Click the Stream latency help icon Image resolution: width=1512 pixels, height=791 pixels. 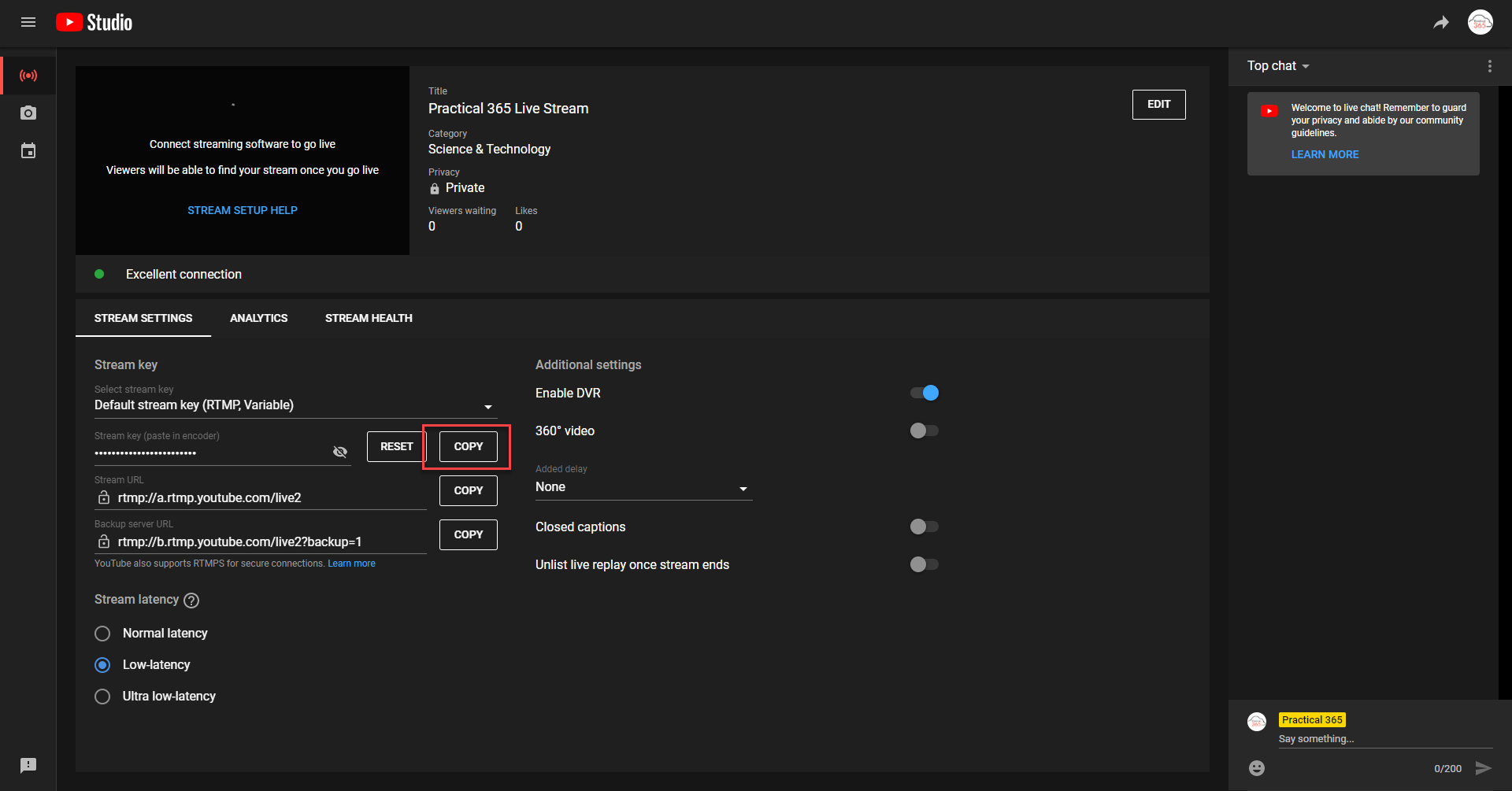[x=191, y=600]
